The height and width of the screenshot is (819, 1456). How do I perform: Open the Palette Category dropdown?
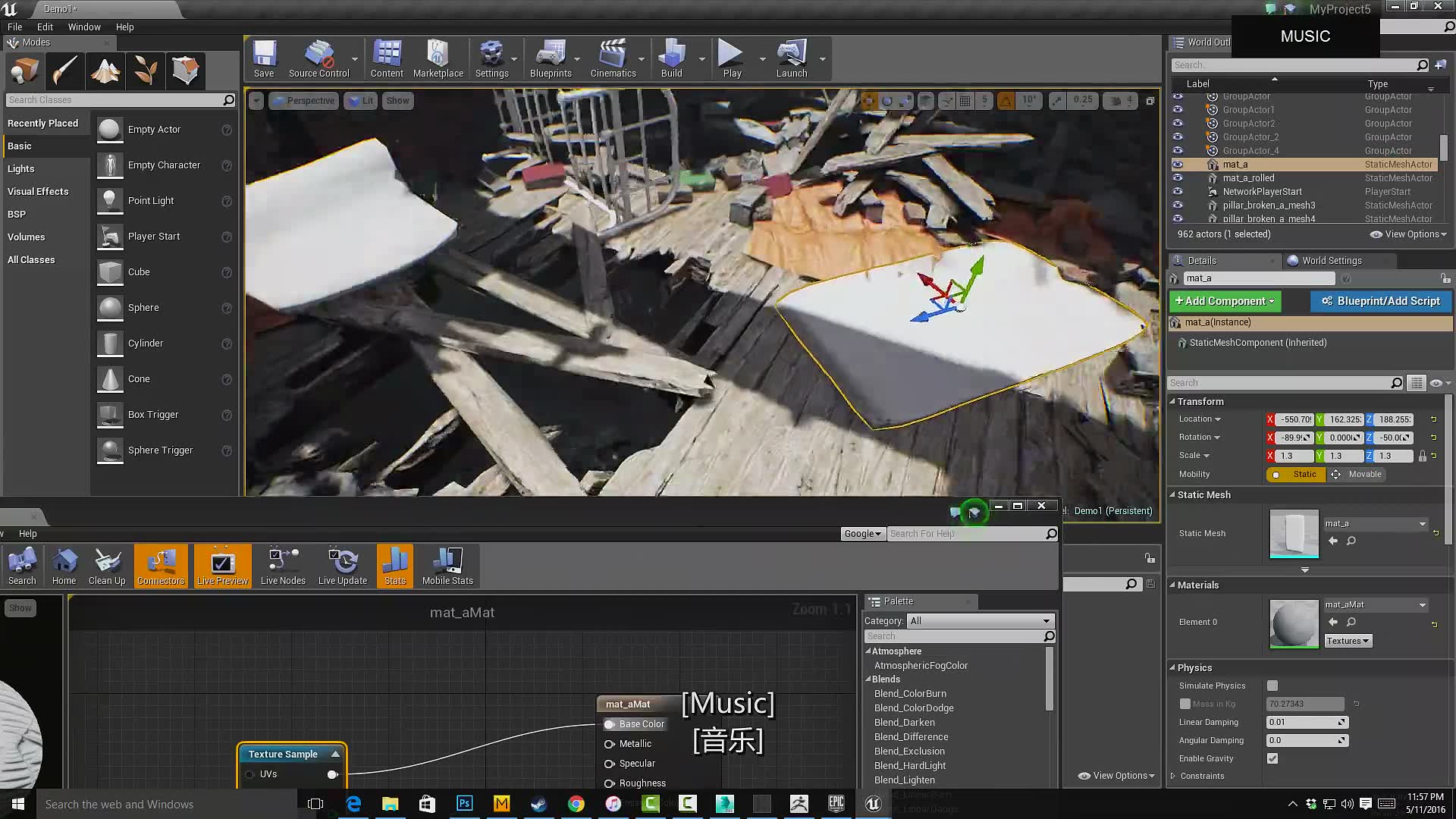pos(980,620)
